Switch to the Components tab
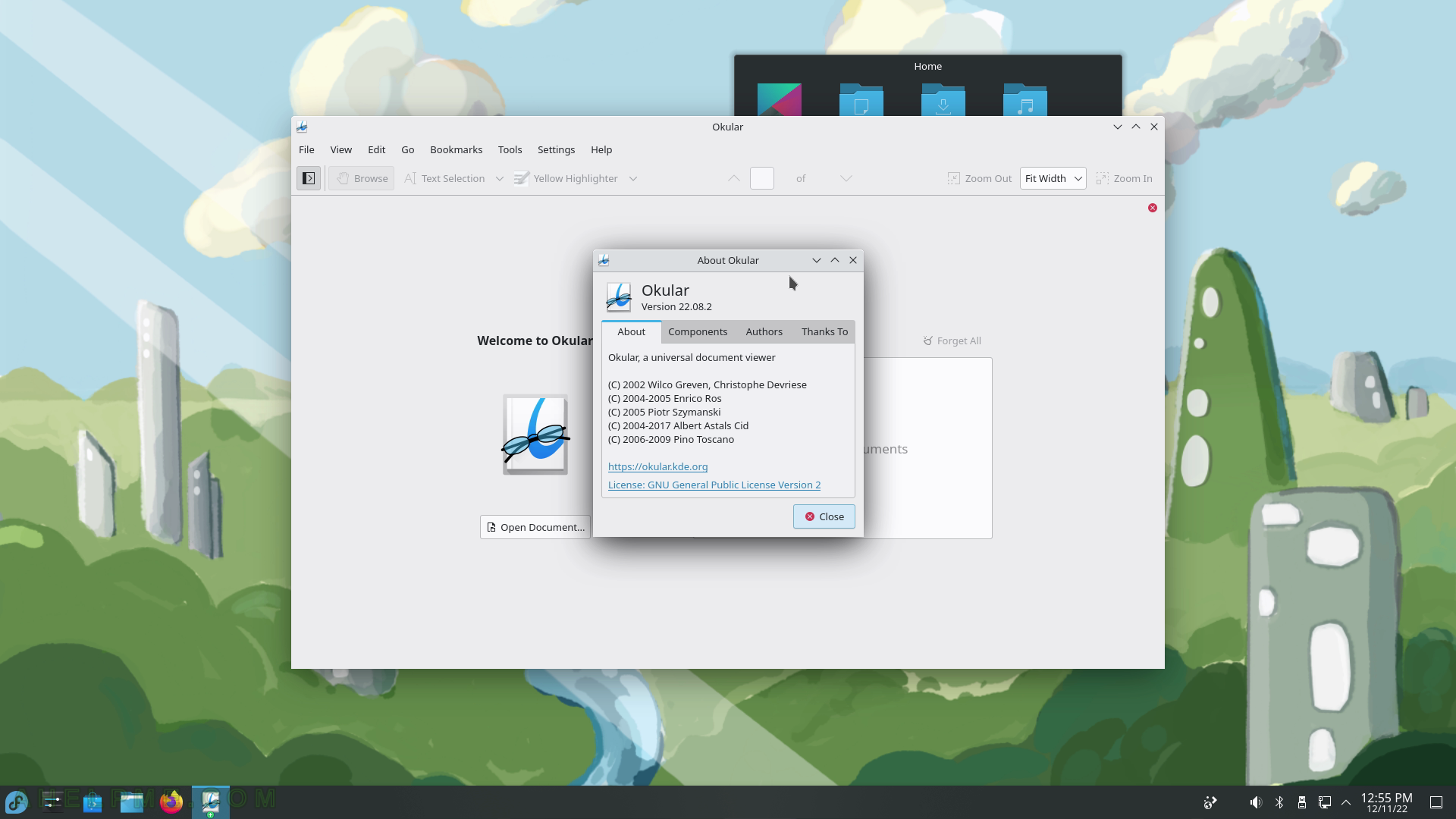This screenshot has height=819, width=1456. tap(698, 331)
